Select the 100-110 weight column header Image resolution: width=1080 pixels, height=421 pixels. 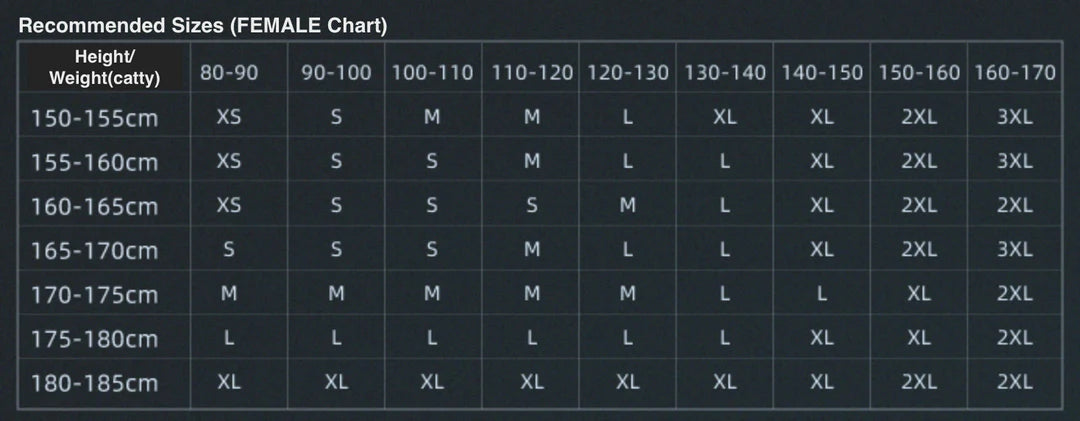(432, 73)
